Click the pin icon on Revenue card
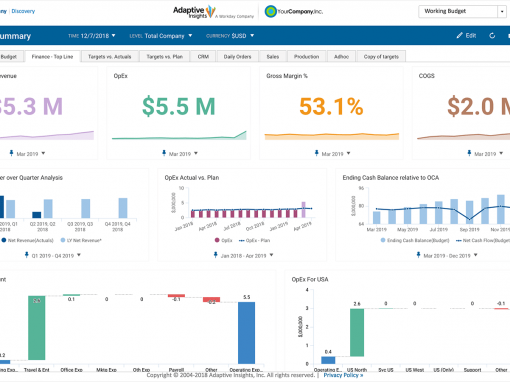 (x=11, y=153)
